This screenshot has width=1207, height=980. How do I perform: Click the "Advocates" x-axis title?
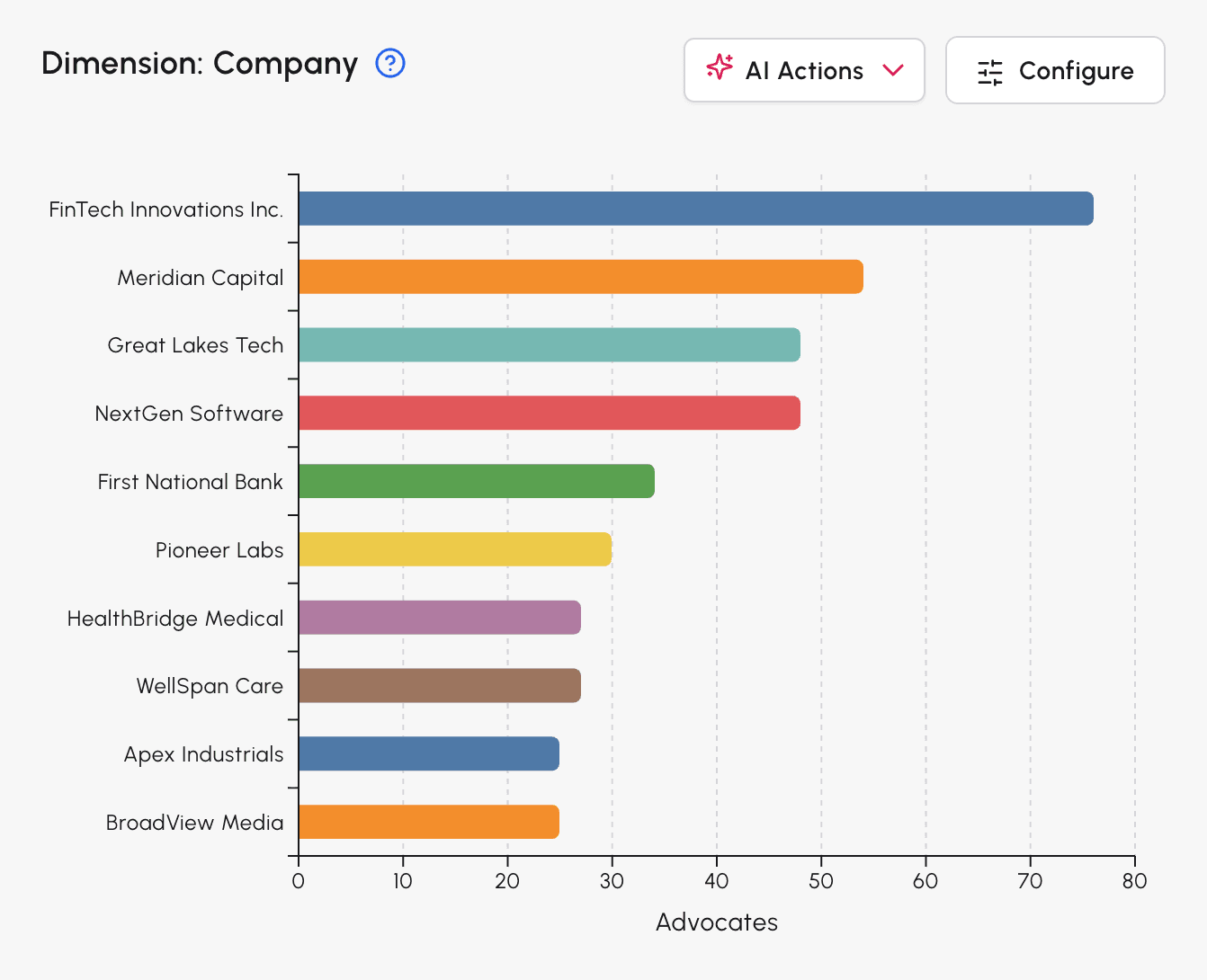[x=717, y=922]
